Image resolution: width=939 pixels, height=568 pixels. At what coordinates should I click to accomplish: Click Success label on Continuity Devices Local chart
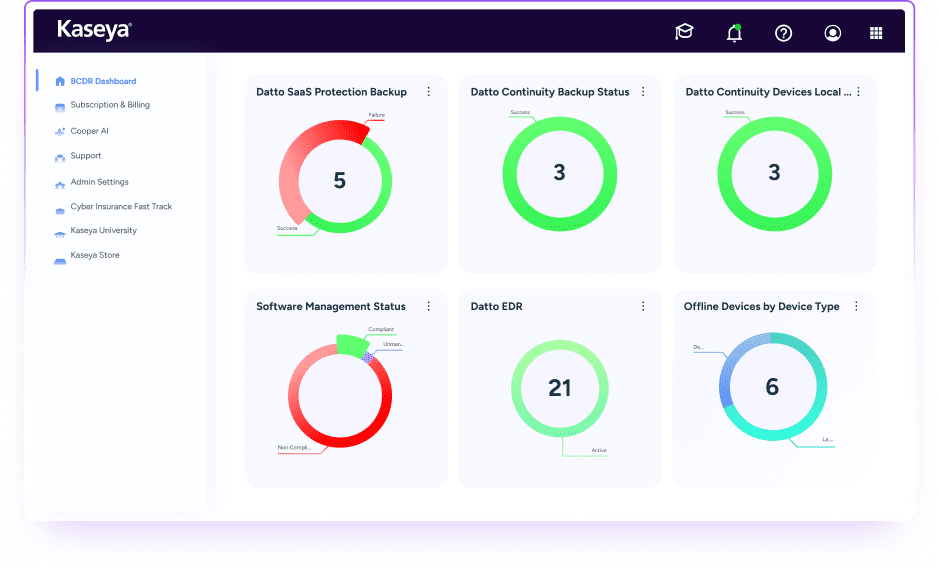[735, 112]
